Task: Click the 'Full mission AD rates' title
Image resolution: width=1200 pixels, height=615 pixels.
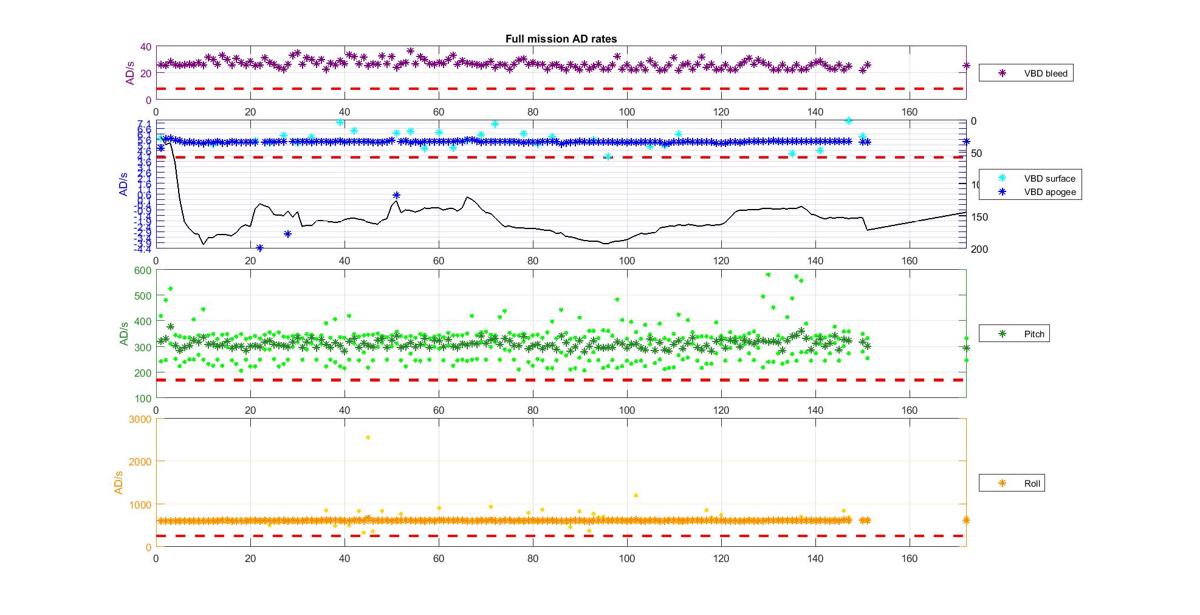Action: coord(561,38)
